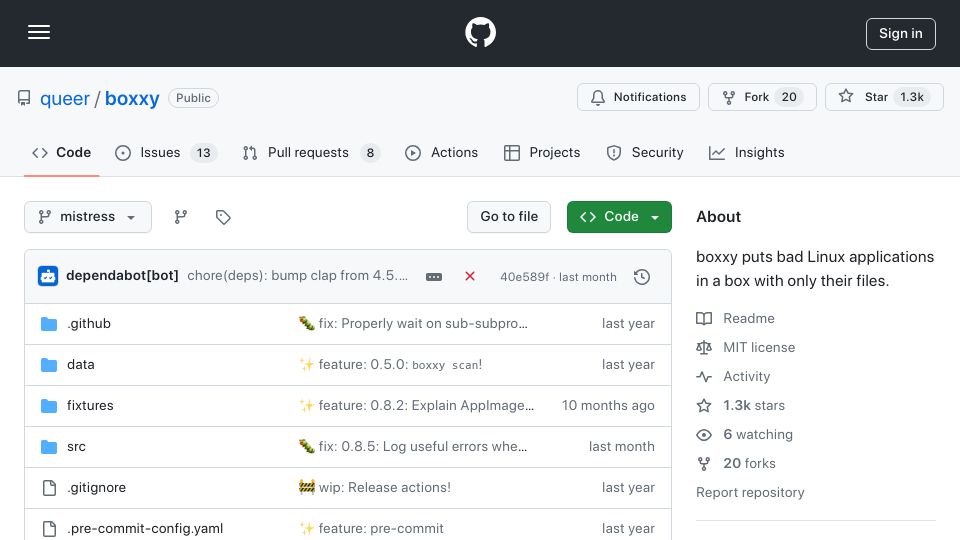960x540 pixels.
Task: Click the fork count 20 badge
Action: click(x=789, y=97)
